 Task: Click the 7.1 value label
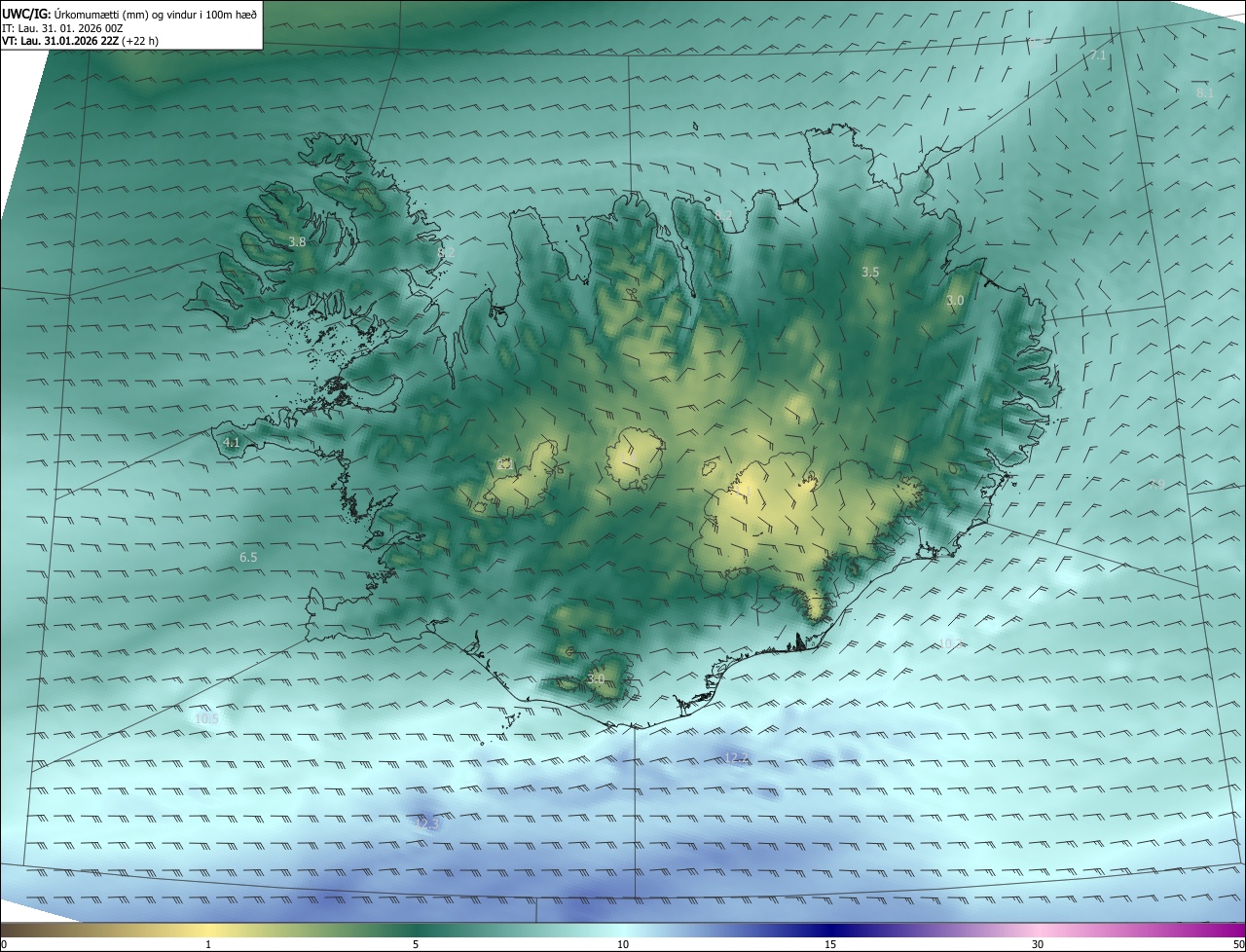point(1097,55)
